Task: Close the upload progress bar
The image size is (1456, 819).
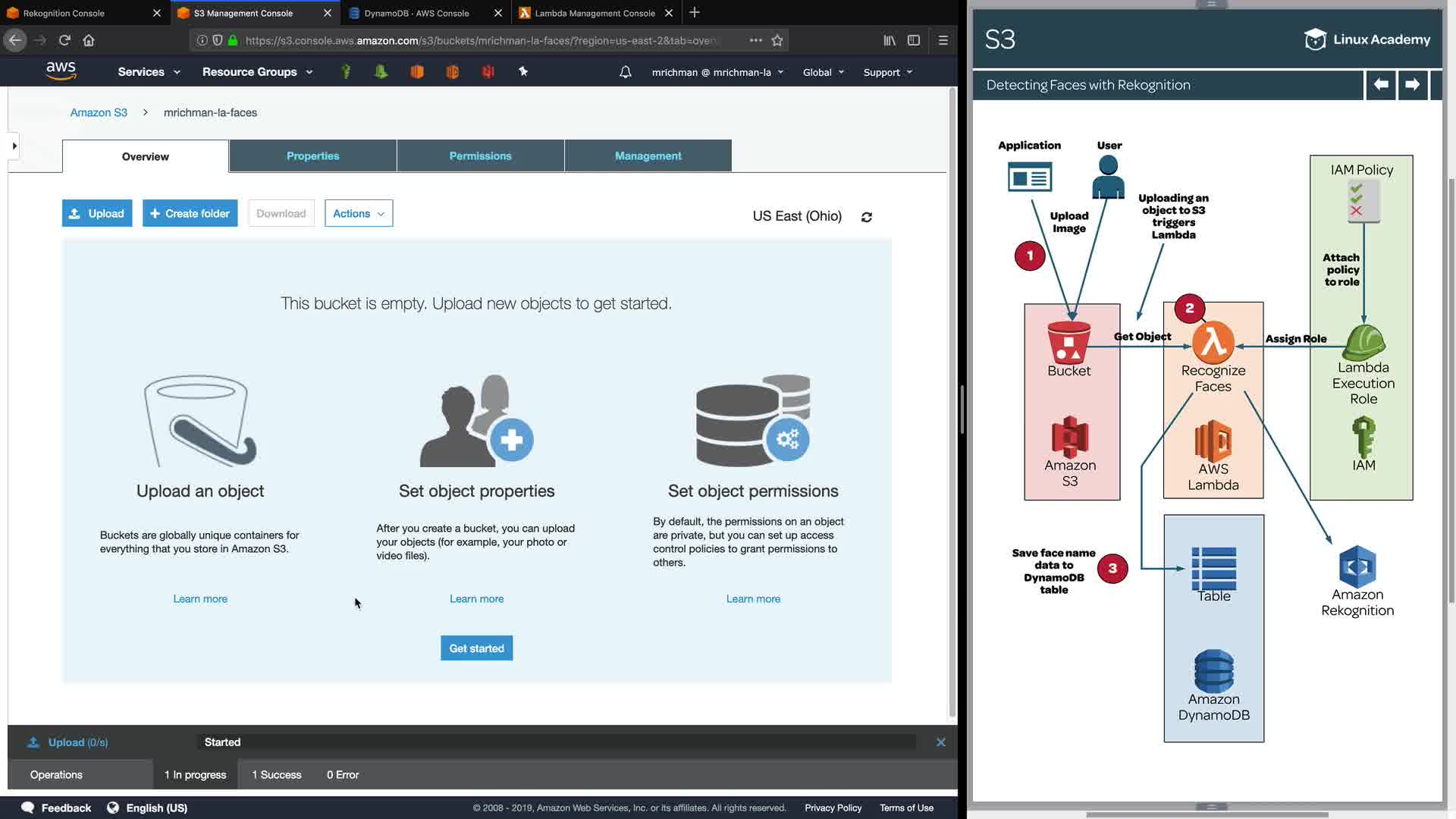Action: [x=940, y=742]
